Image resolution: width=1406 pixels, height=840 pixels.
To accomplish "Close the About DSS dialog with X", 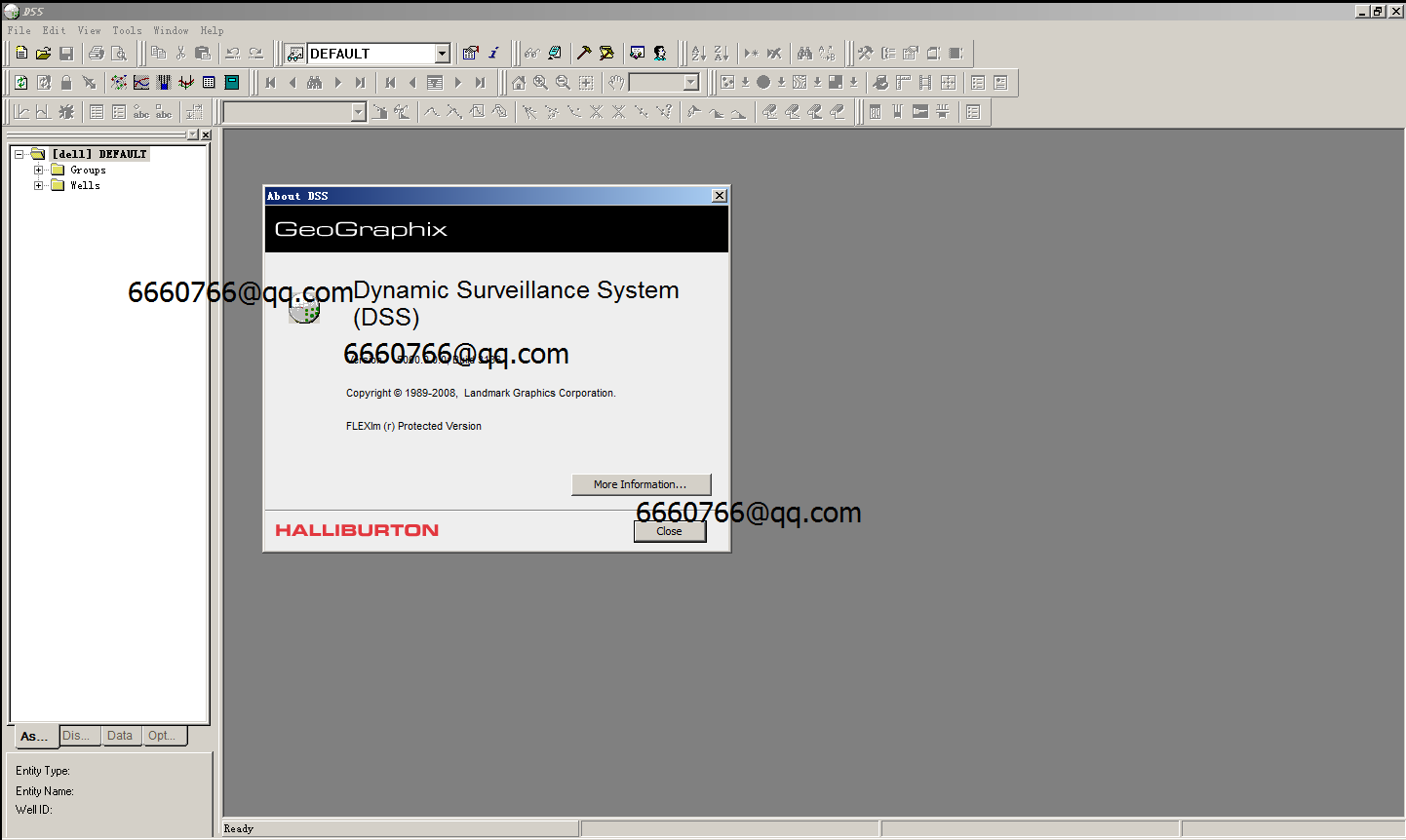I will click(720, 196).
